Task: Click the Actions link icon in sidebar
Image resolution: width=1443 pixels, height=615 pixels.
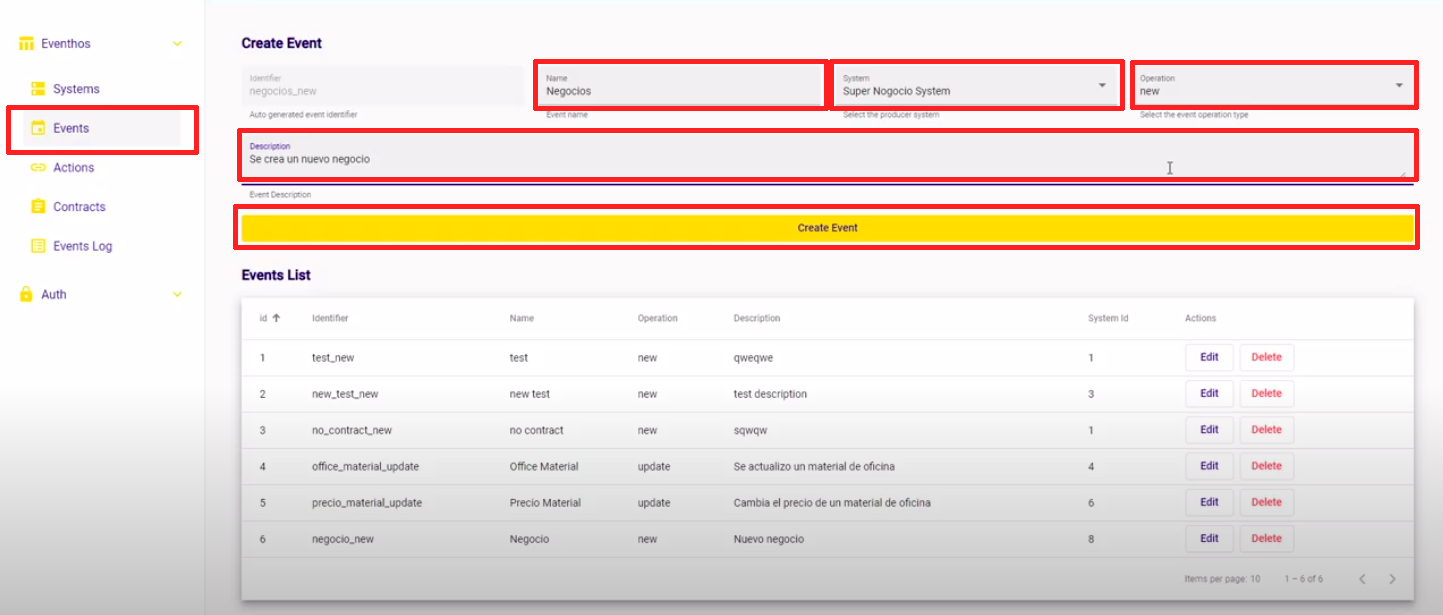Action: coord(38,167)
